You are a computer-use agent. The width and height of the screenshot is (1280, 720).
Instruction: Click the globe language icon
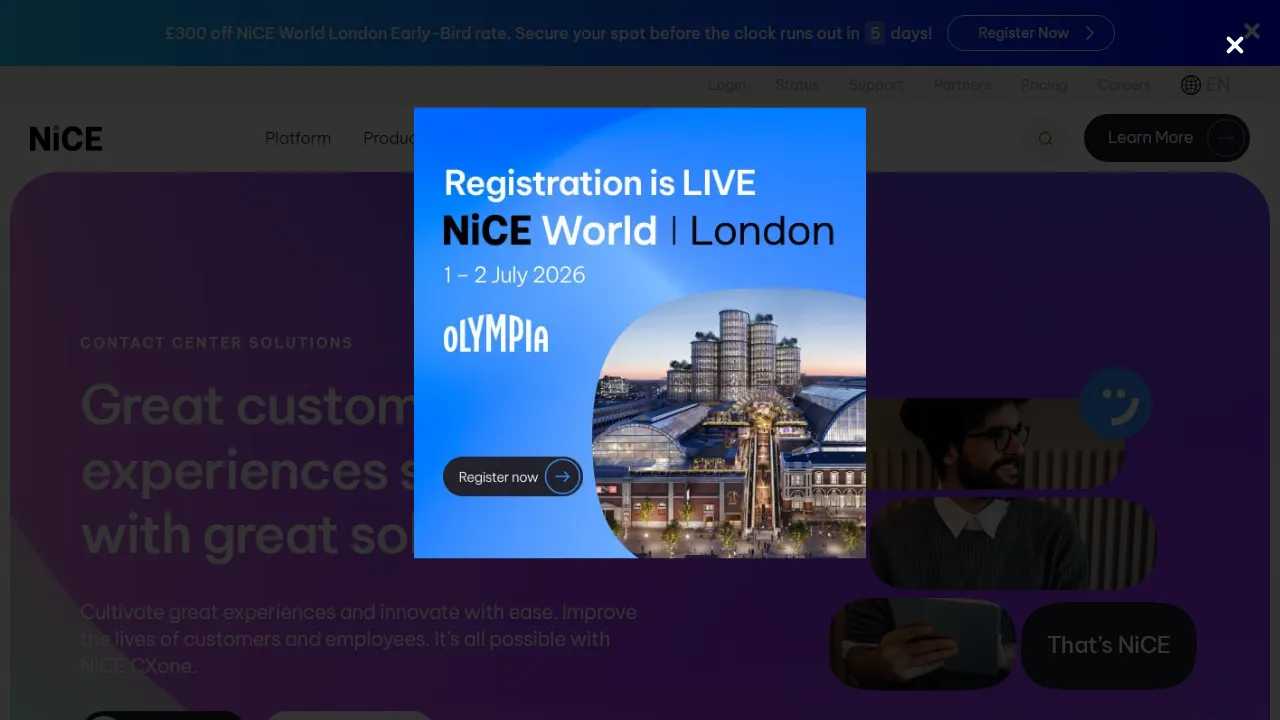coord(1190,85)
